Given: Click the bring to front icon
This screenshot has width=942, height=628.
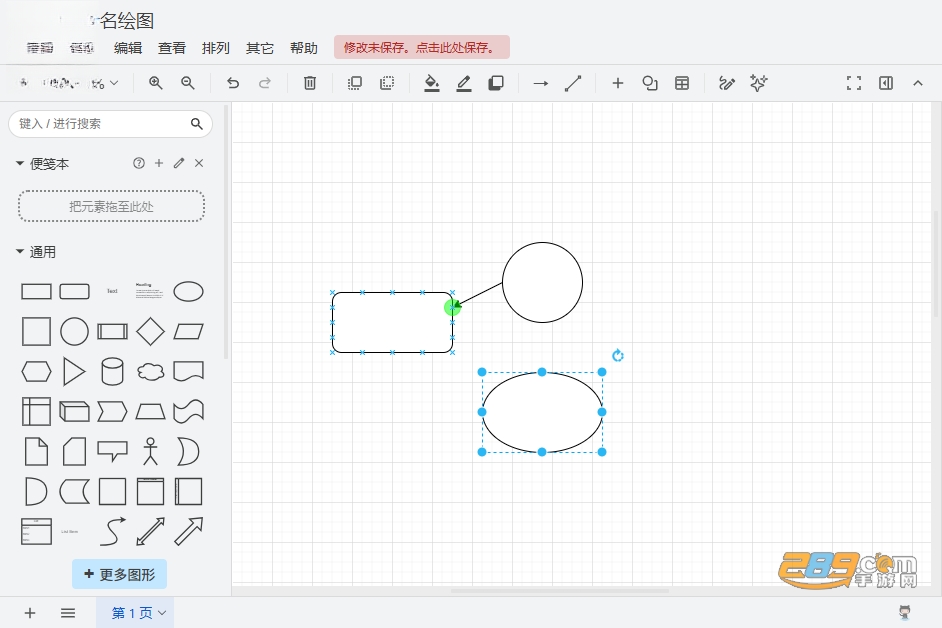Looking at the screenshot, I should point(355,83).
